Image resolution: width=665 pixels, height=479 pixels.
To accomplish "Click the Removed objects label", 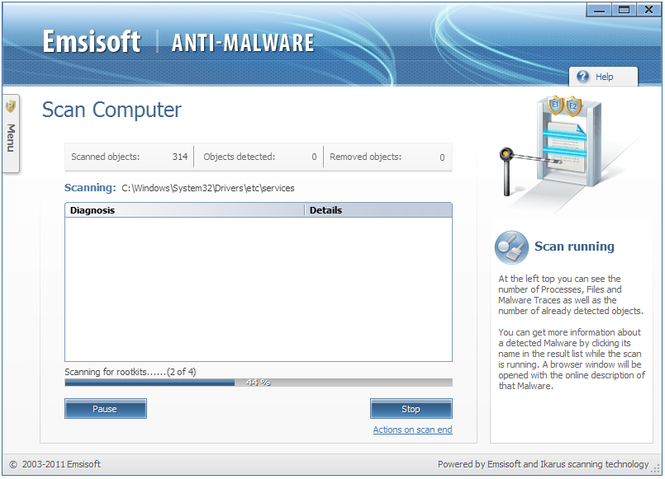I will [365, 157].
